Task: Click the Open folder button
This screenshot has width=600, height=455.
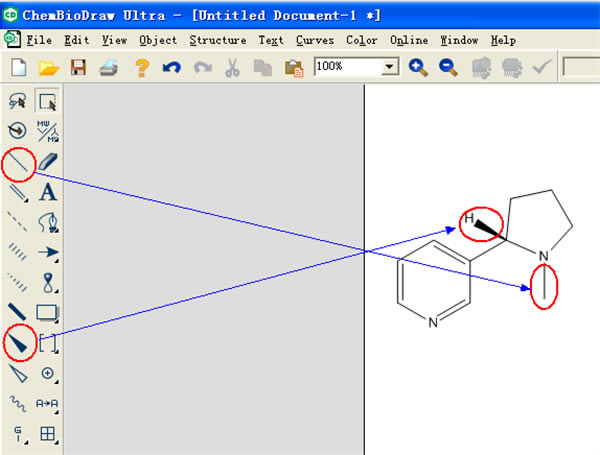Action: pos(48,67)
